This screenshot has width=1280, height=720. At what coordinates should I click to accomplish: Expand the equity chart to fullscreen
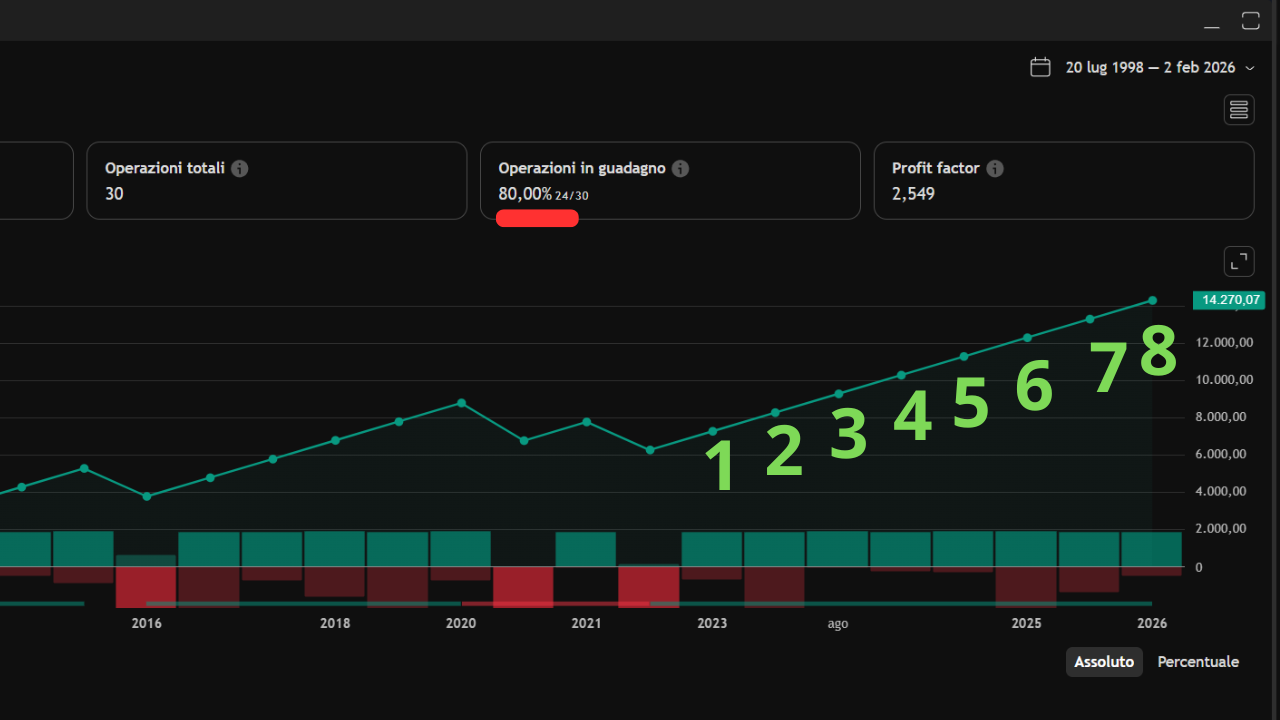1239,262
